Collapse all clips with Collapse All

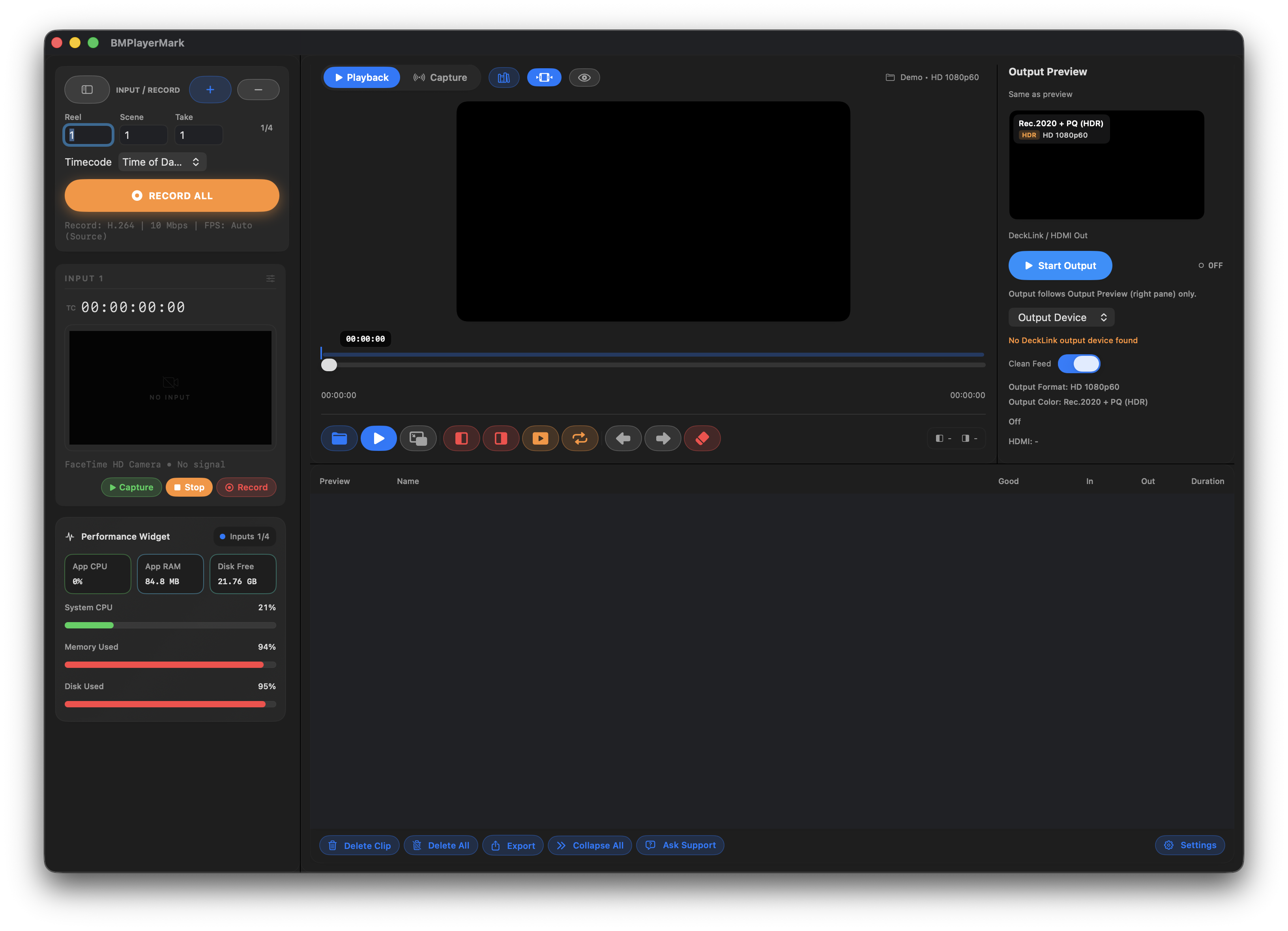click(x=590, y=845)
